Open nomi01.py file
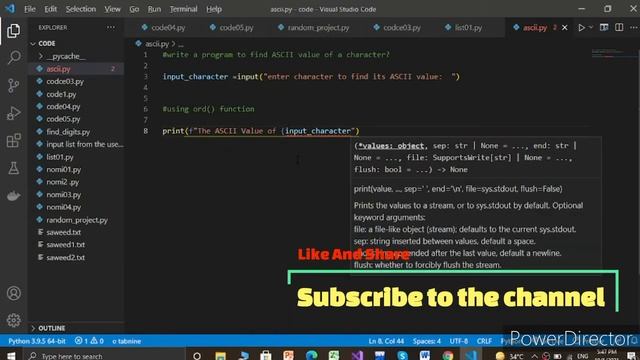The width and height of the screenshot is (640, 360). 64,169
